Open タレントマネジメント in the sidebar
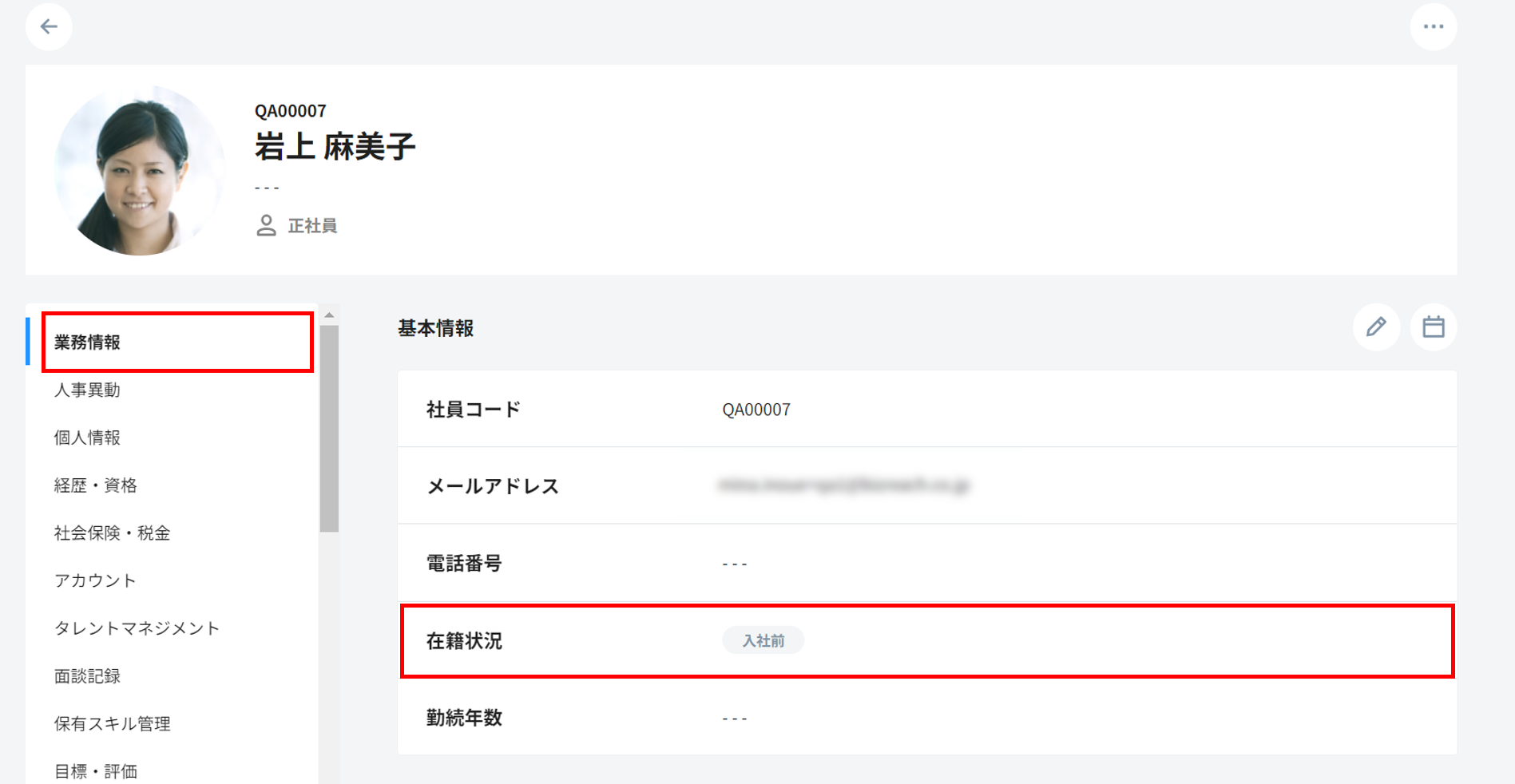 click(x=137, y=628)
